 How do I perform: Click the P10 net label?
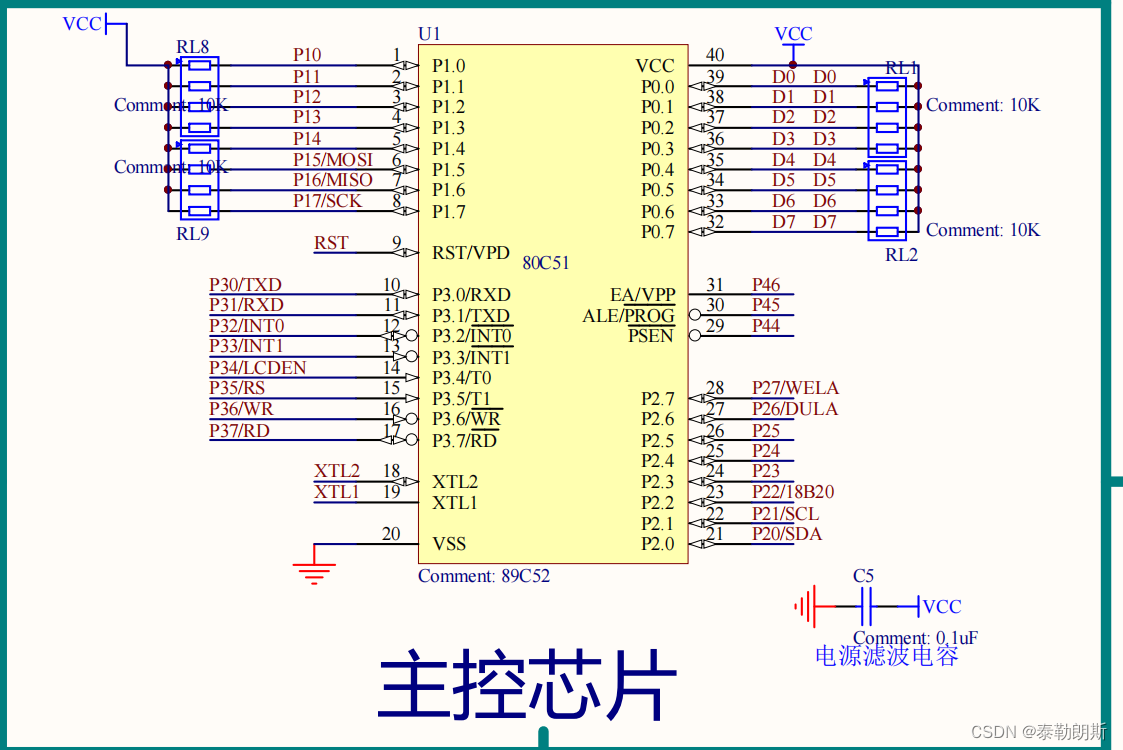307,54
